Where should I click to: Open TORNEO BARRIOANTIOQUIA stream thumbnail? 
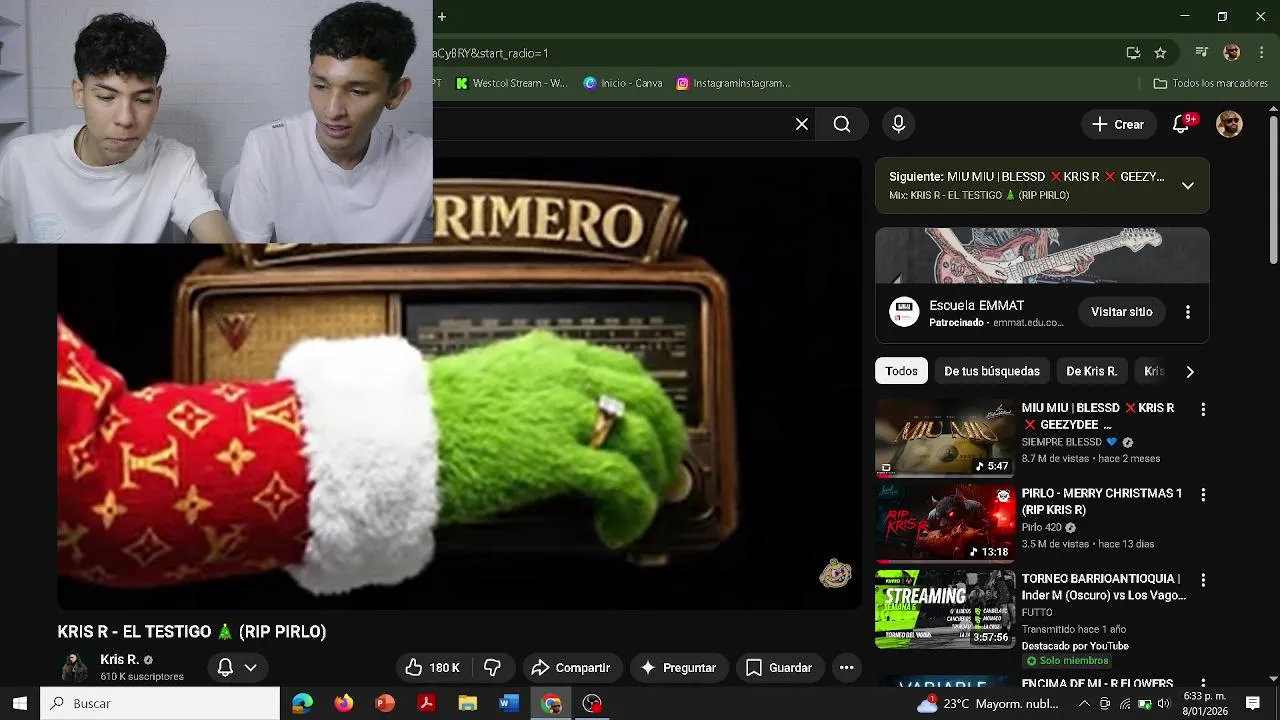945,609
